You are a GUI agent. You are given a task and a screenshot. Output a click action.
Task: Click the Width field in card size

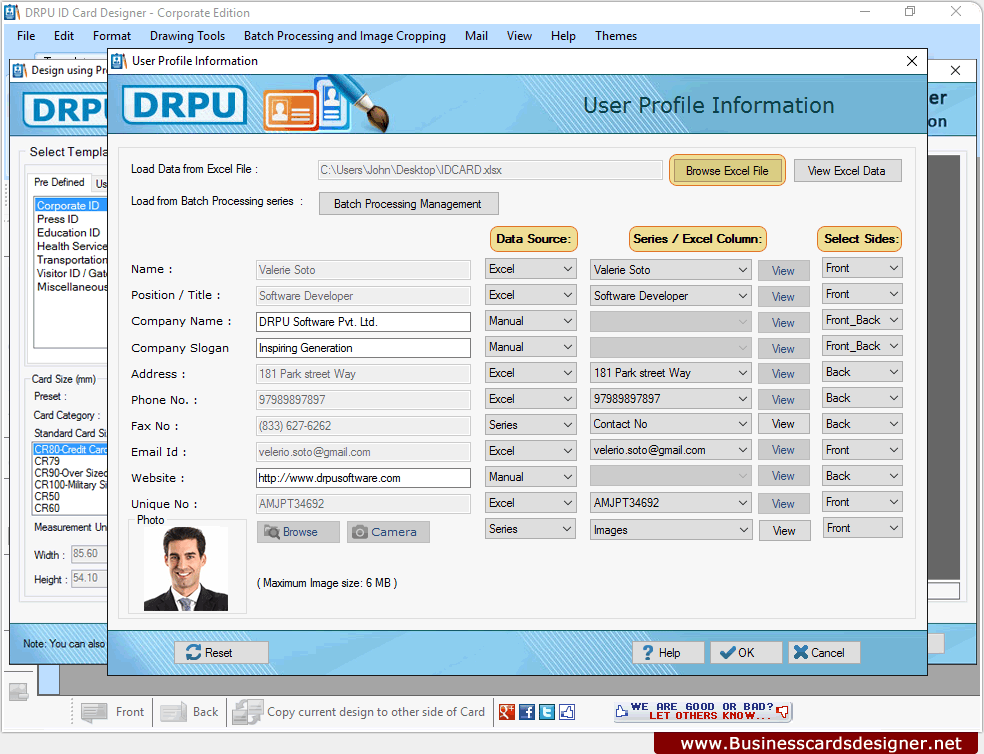(x=88, y=554)
